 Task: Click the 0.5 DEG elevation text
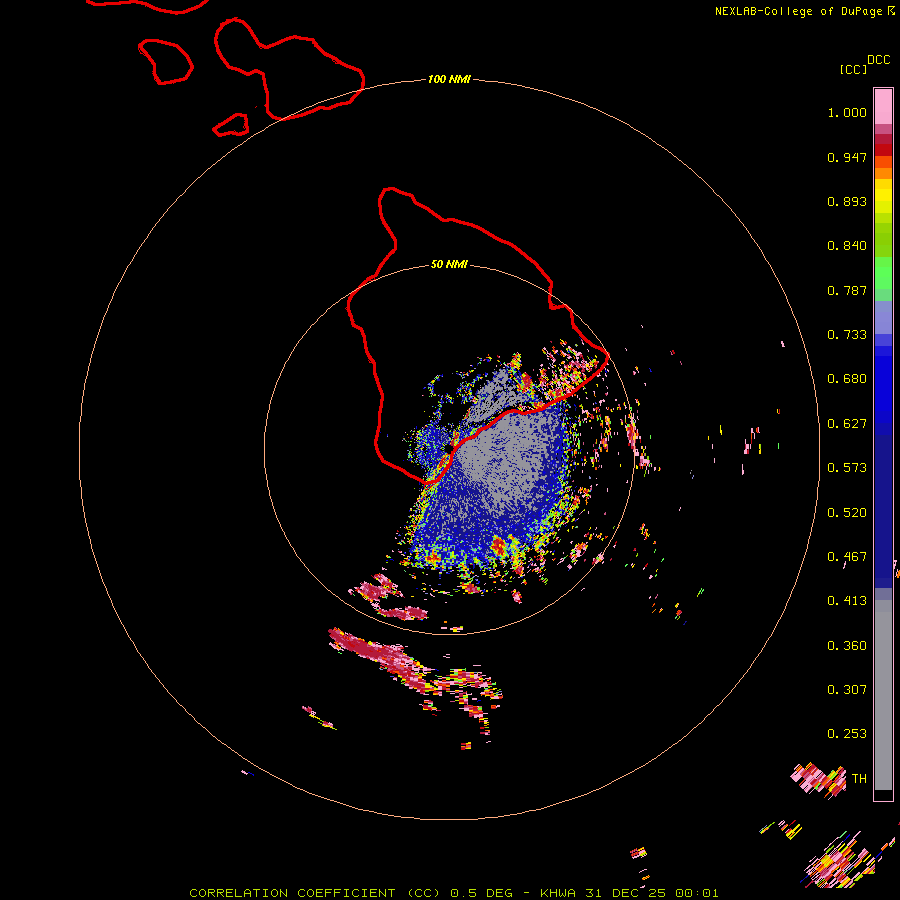click(483, 893)
